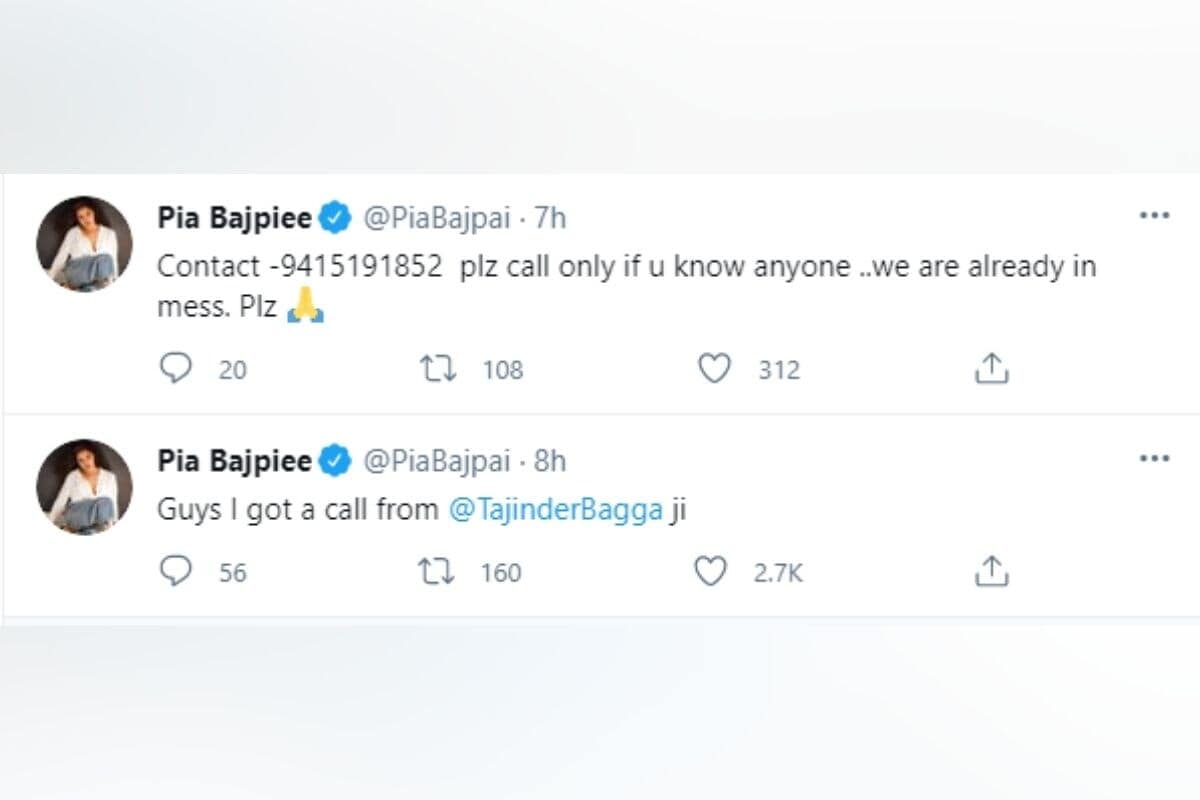Screen dimensions: 1200x800
Task: Open the tweet text about already in mess
Action: (627, 288)
